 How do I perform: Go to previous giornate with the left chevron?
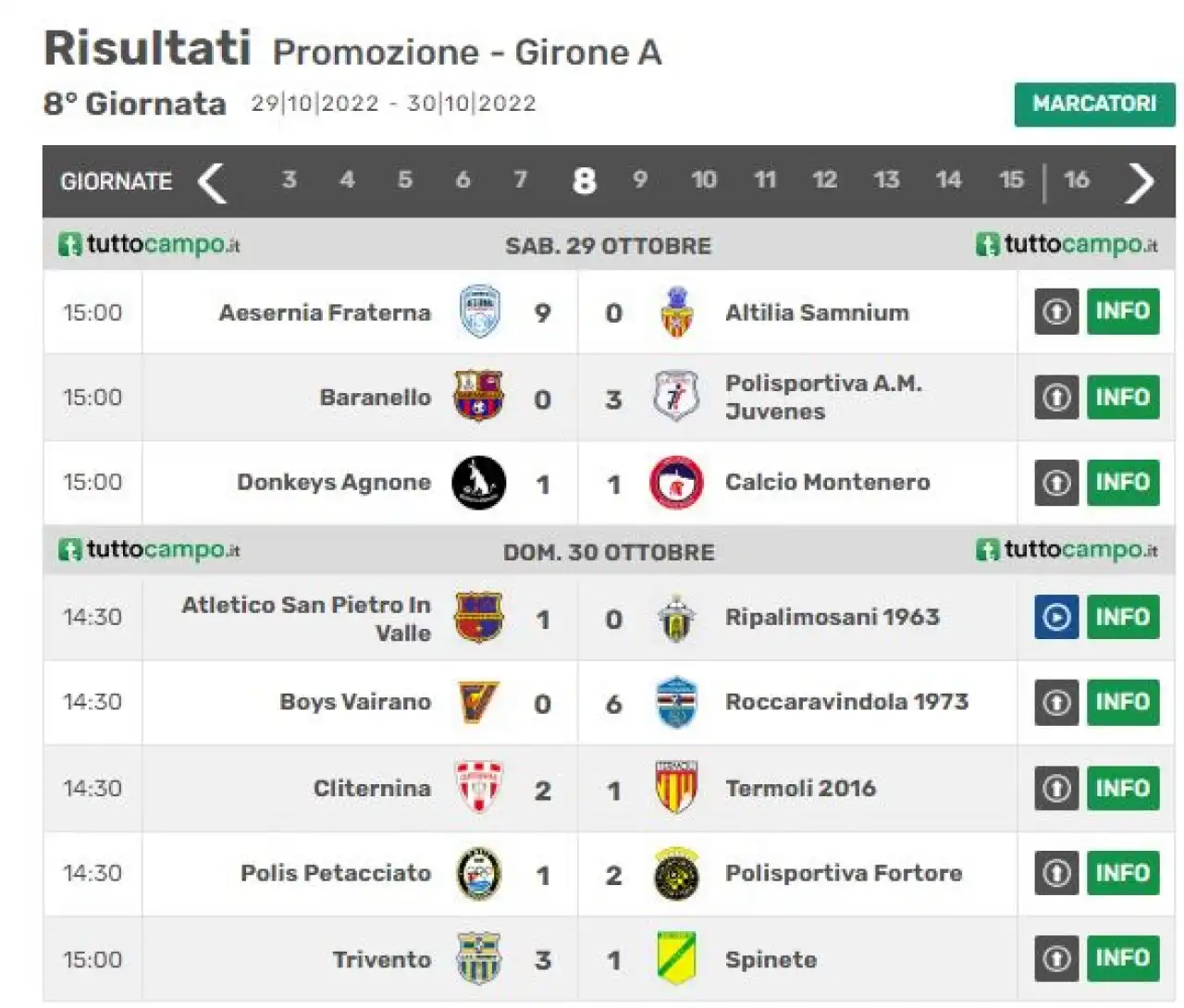[212, 182]
